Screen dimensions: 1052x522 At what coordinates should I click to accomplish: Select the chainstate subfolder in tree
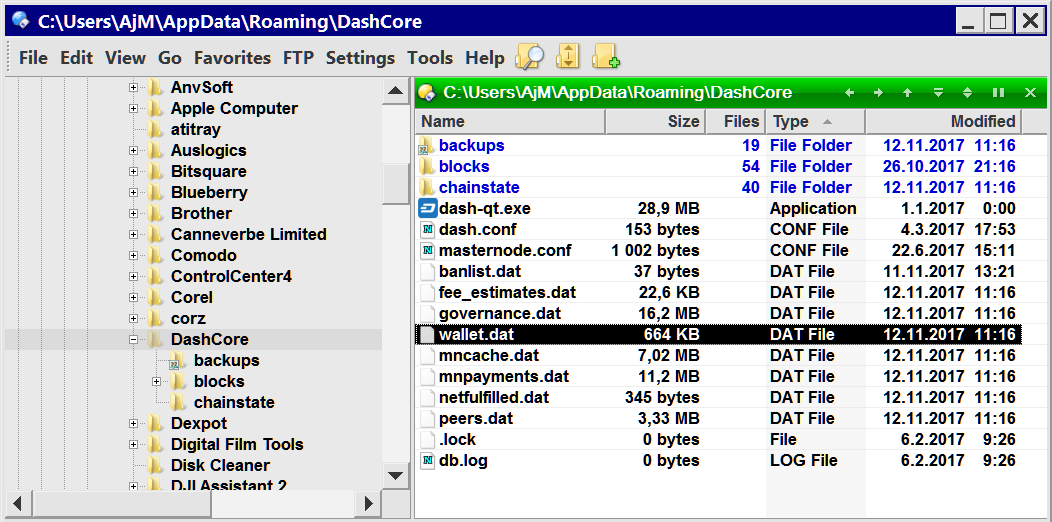tap(234, 403)
